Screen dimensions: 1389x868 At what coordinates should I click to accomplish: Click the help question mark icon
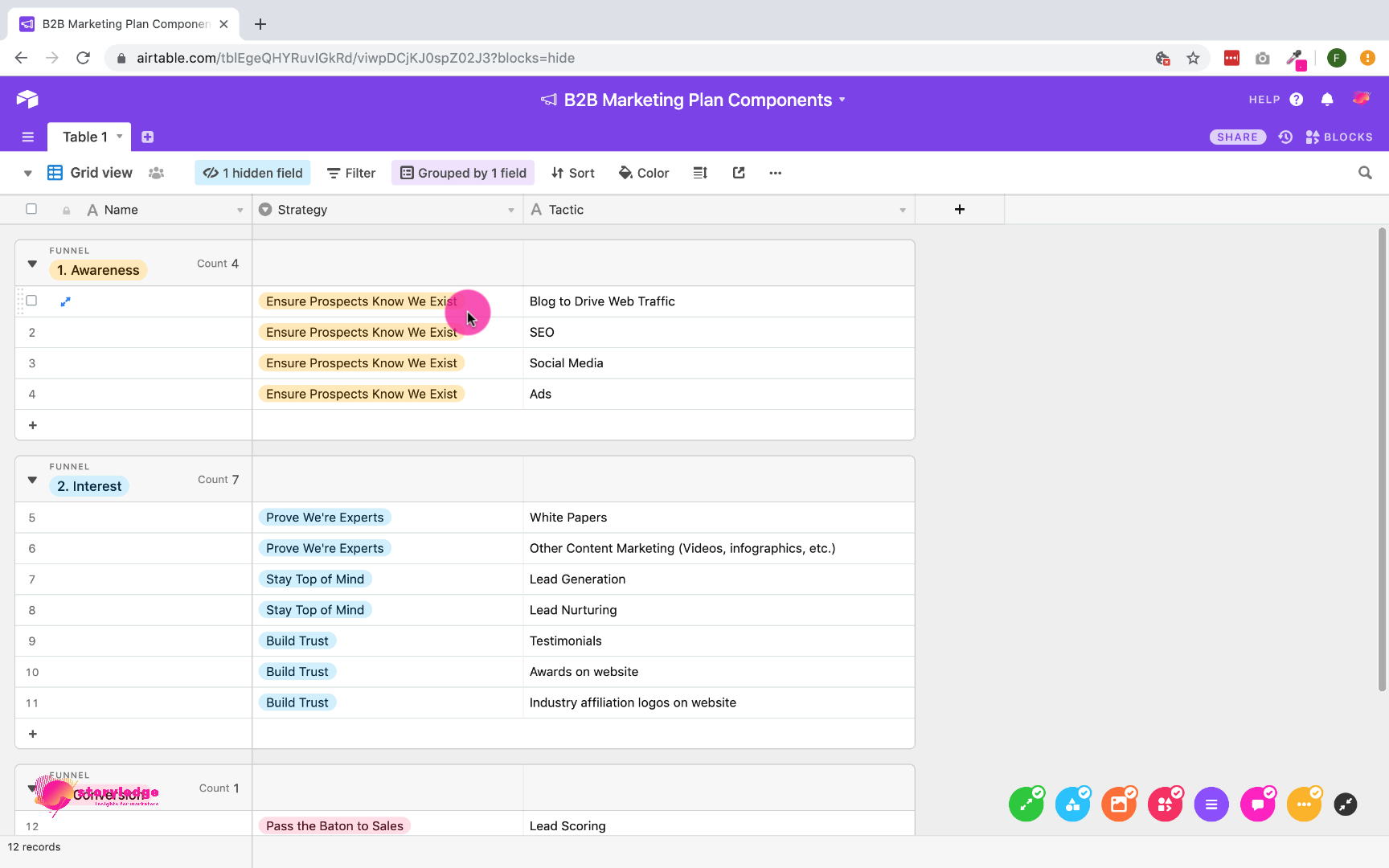[1296, 100]
